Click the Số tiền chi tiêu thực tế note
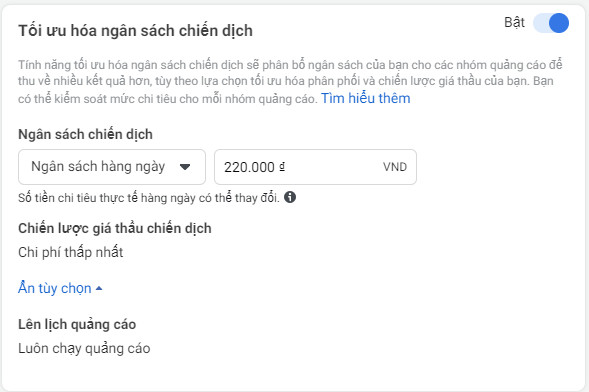 149,198
